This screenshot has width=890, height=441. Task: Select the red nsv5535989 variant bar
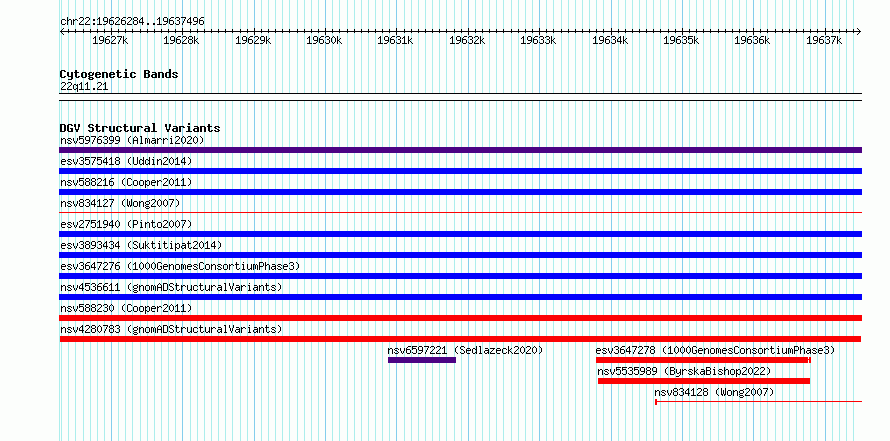coord(704,381)
